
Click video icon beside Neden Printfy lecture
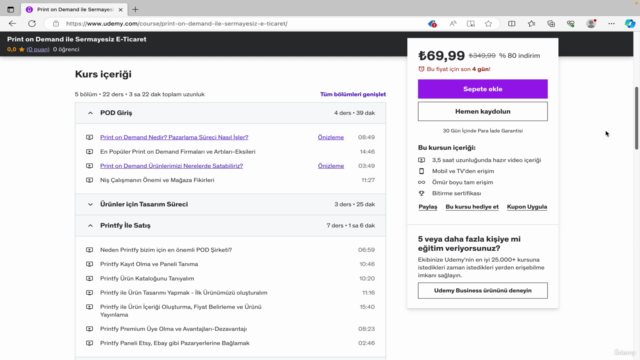[x=89, y=250]
